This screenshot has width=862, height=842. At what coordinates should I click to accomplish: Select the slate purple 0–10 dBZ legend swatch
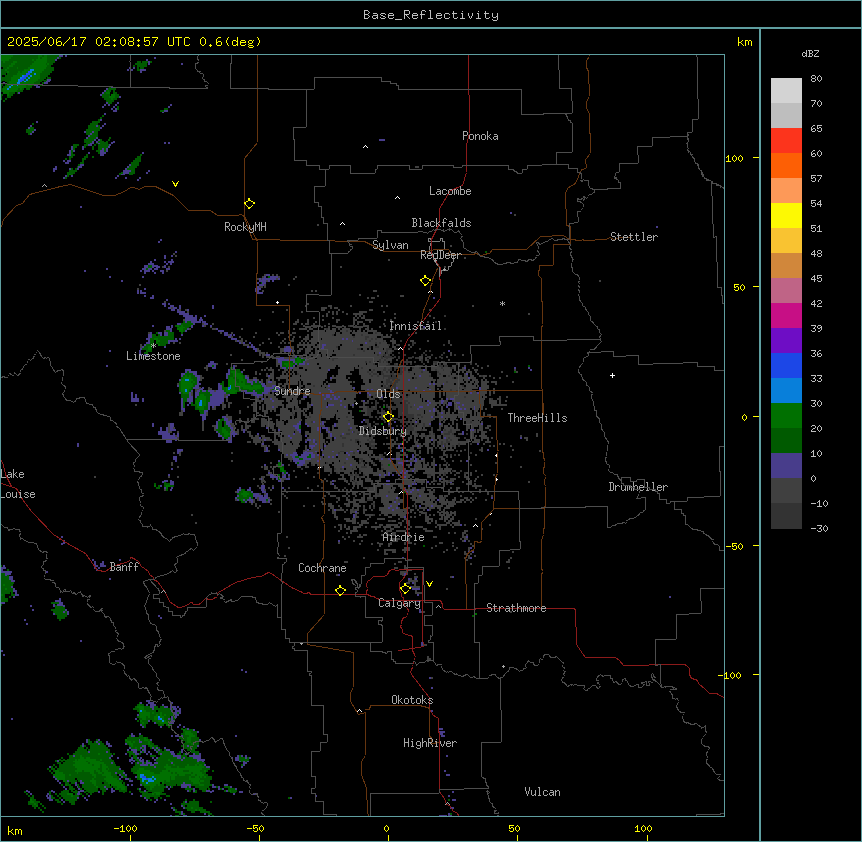pos(786,466)
